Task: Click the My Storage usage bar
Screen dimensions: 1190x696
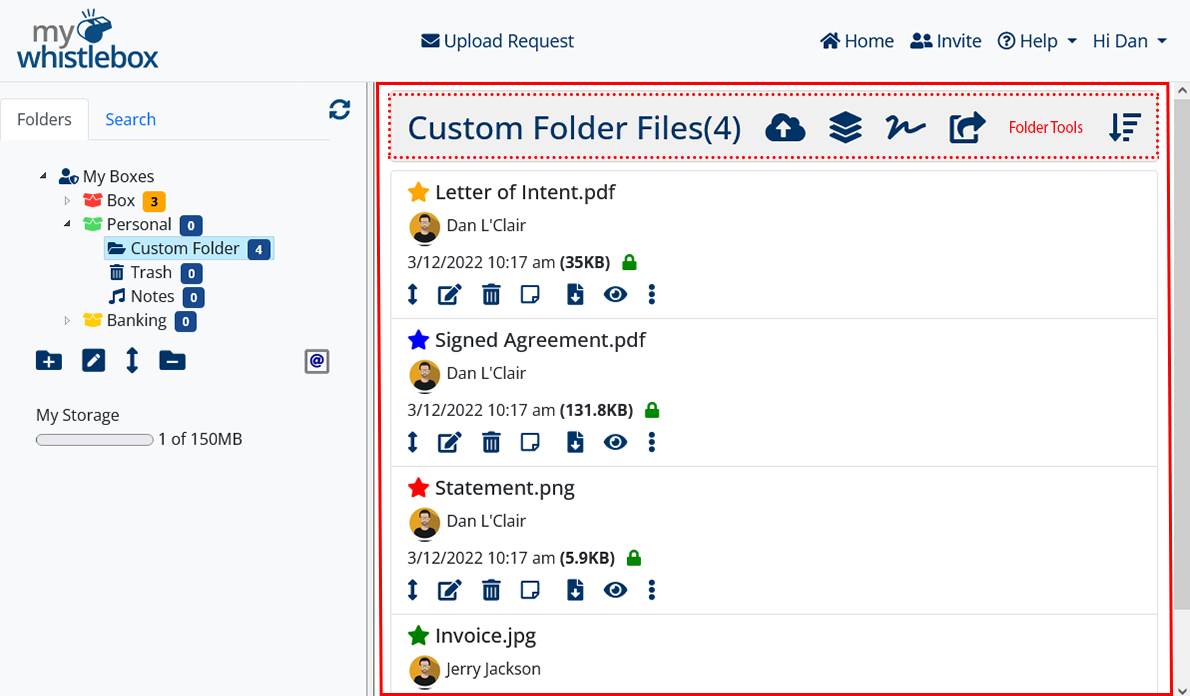Action: [94, 439]
